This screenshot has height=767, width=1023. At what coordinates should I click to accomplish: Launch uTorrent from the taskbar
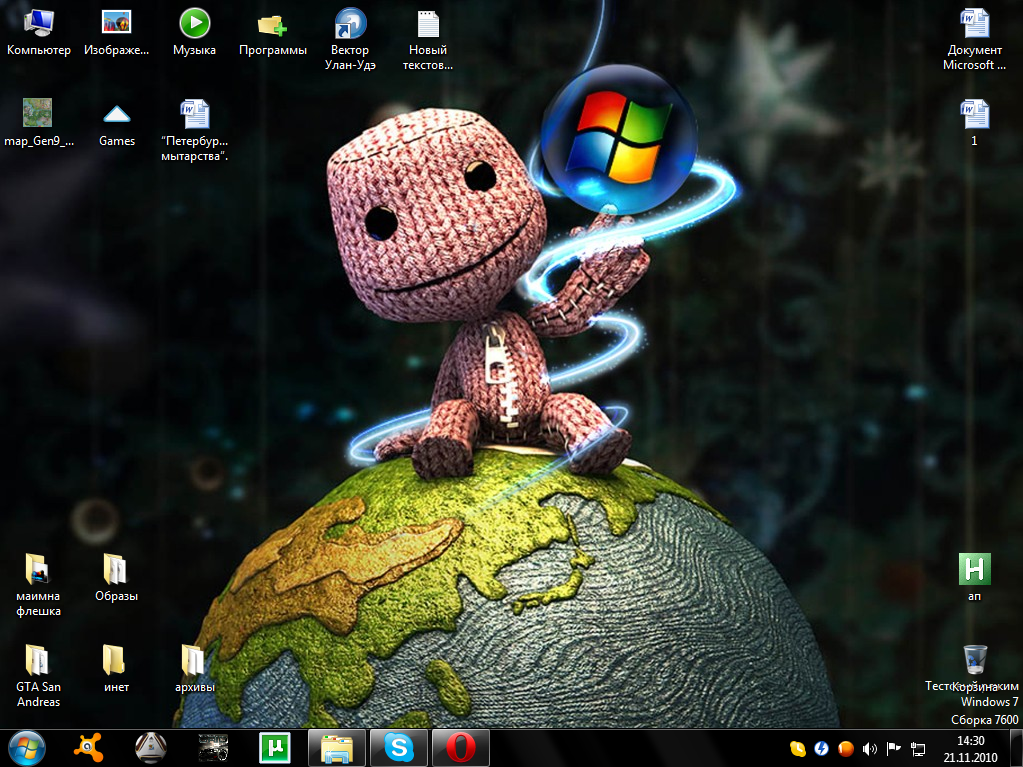coord(274,747)
